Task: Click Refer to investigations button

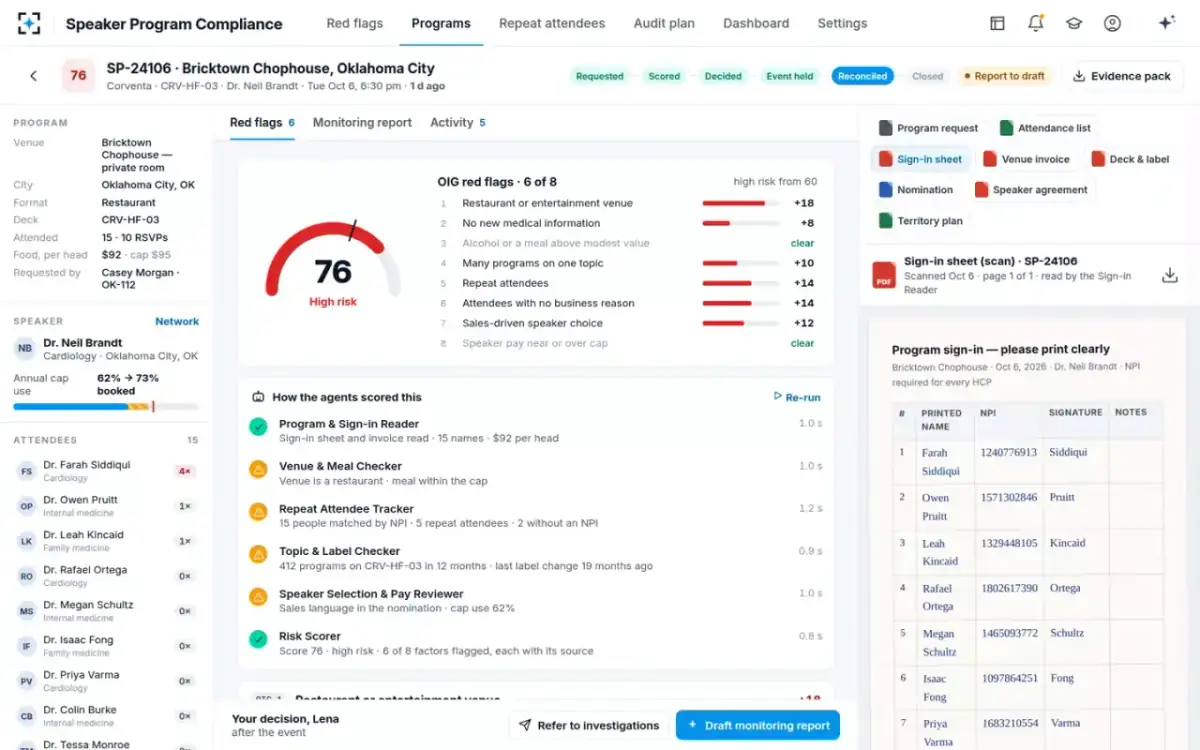Action: coord(588,726)
